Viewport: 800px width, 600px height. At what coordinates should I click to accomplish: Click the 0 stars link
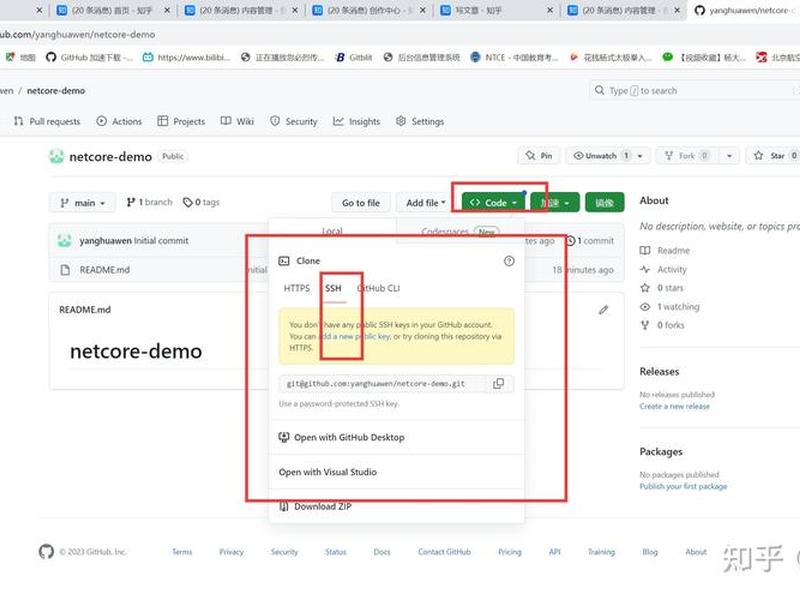pyautogui.click(x=662, y=288)
